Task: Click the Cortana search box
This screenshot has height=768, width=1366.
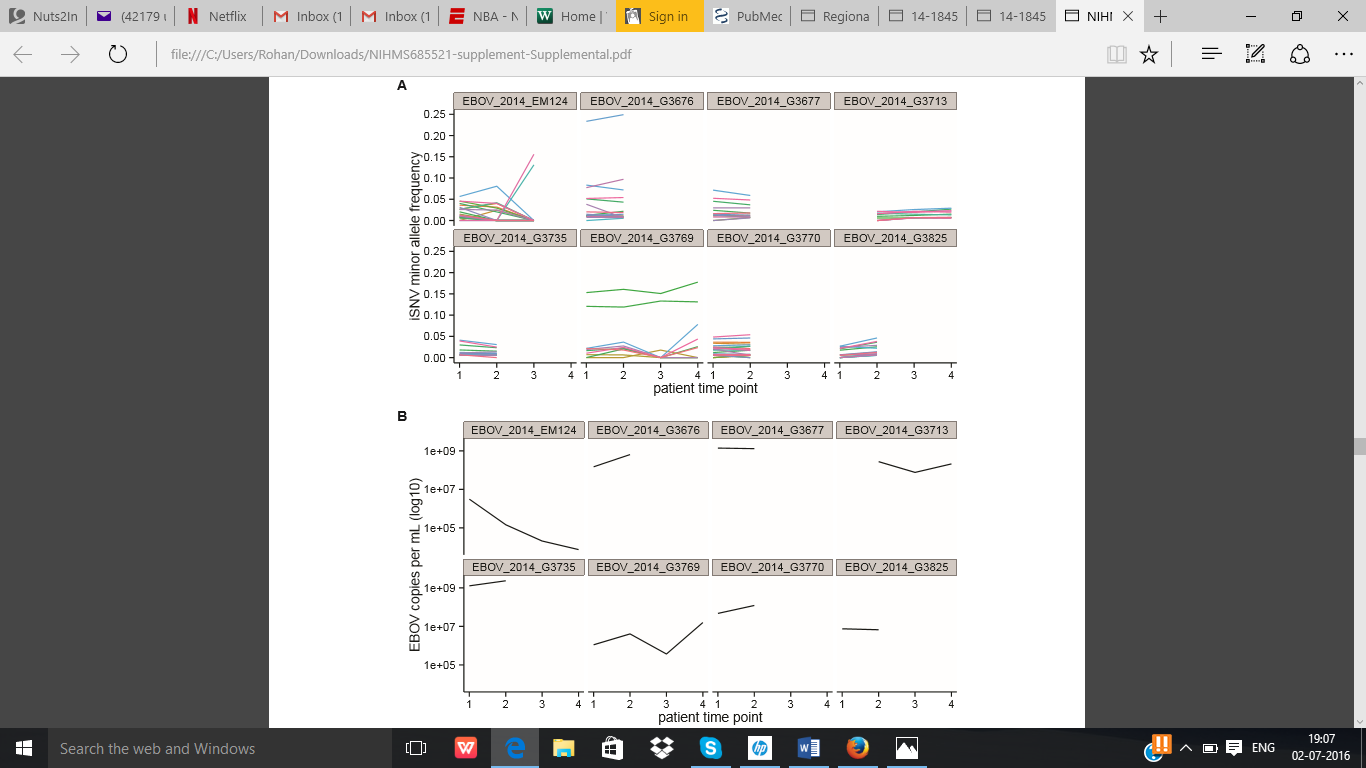Action: coord(219,748)
